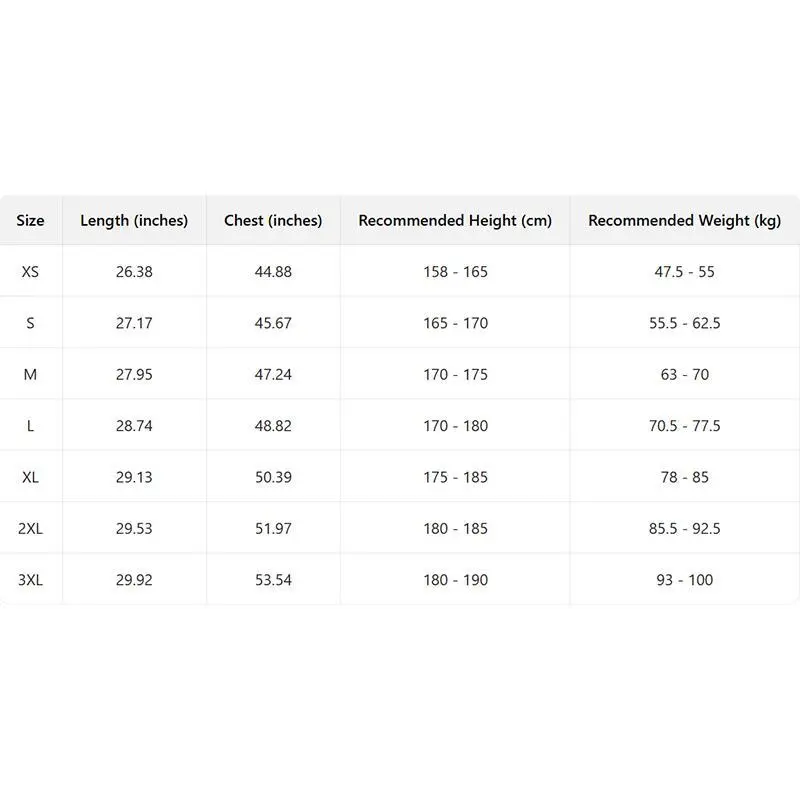Select the XL size row label
The image size is (800, 800).
(x=30, y=477)
